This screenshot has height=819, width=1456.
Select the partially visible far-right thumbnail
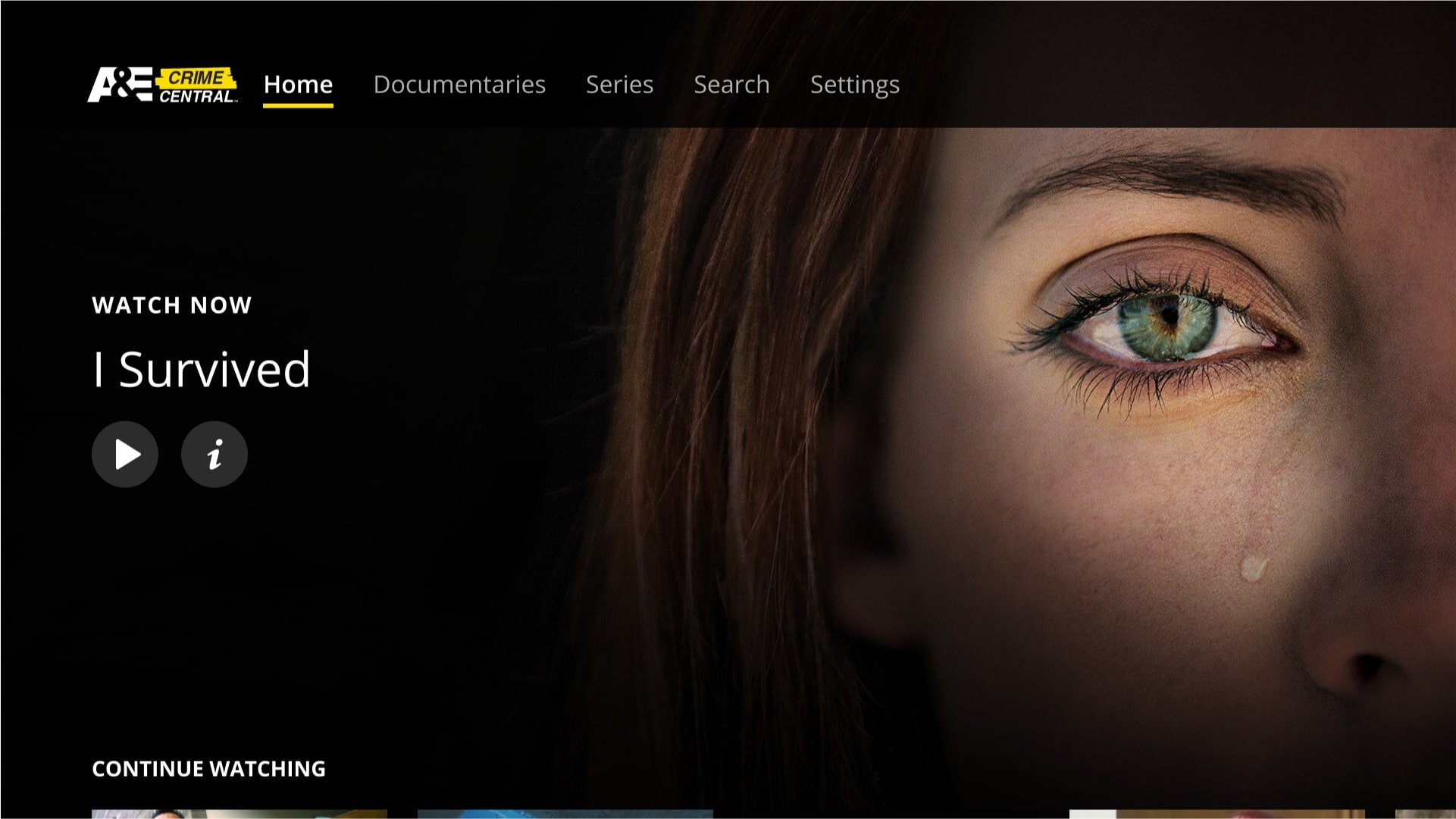point(1425,814)
